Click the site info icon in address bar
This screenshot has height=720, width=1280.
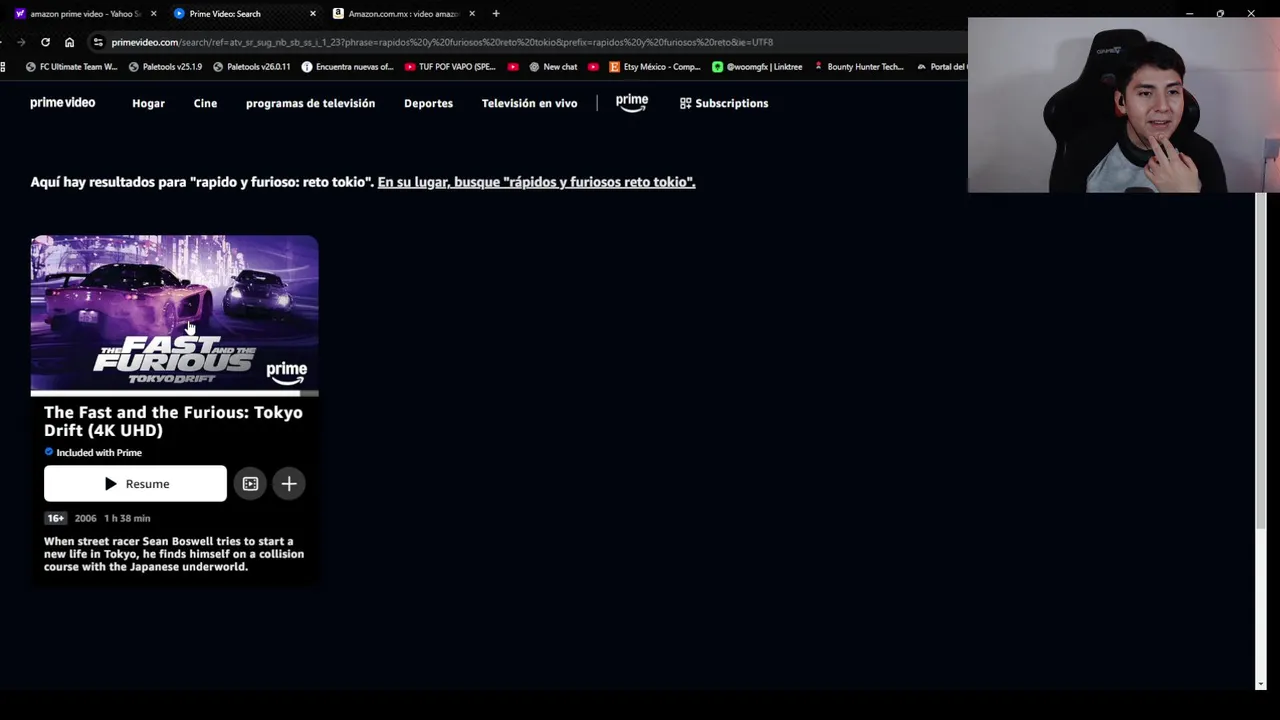[97, 42]
